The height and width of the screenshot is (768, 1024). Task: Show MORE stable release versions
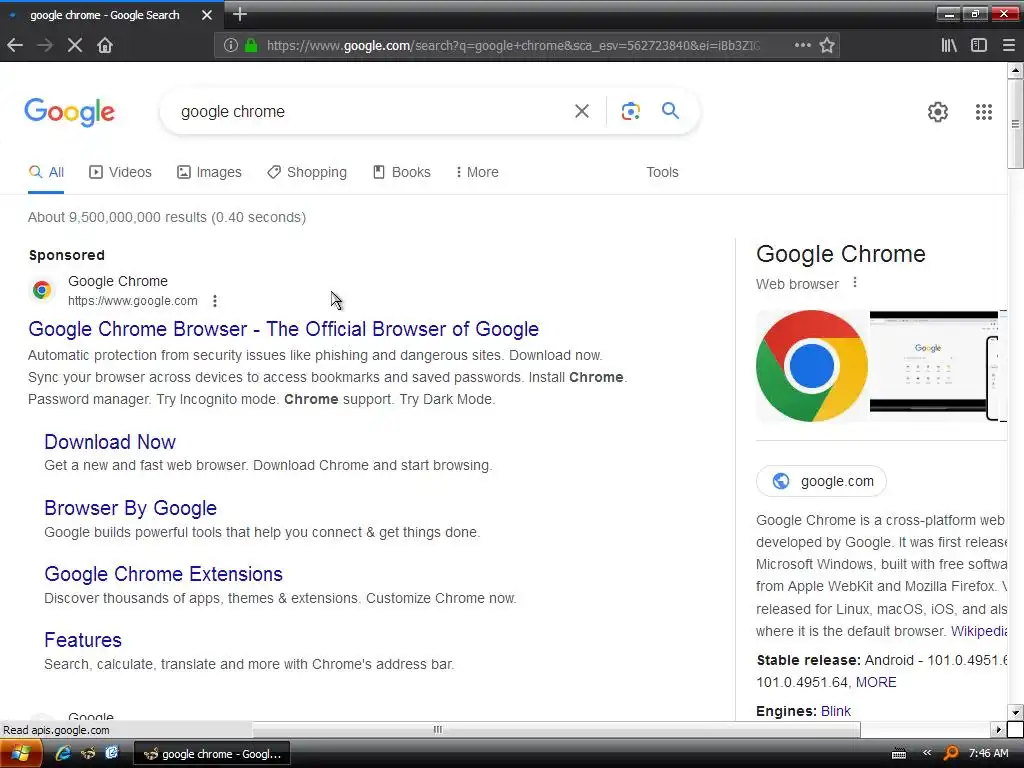[876, 682]
